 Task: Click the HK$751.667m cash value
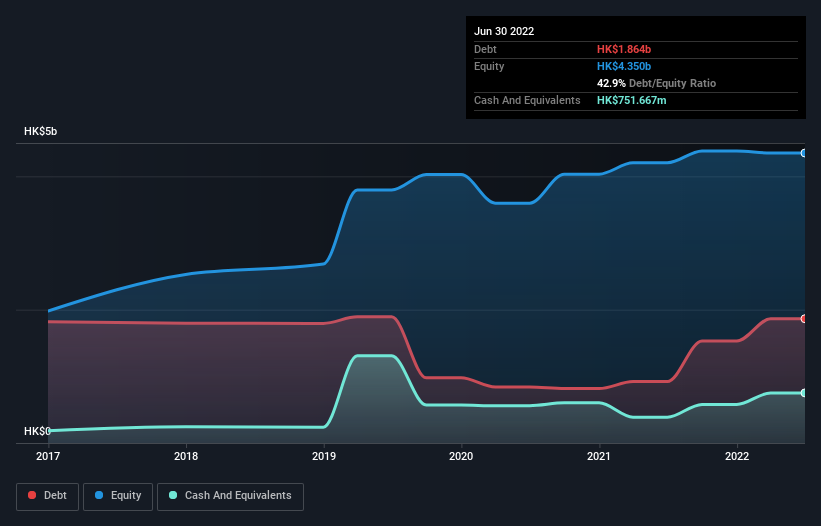631,100
